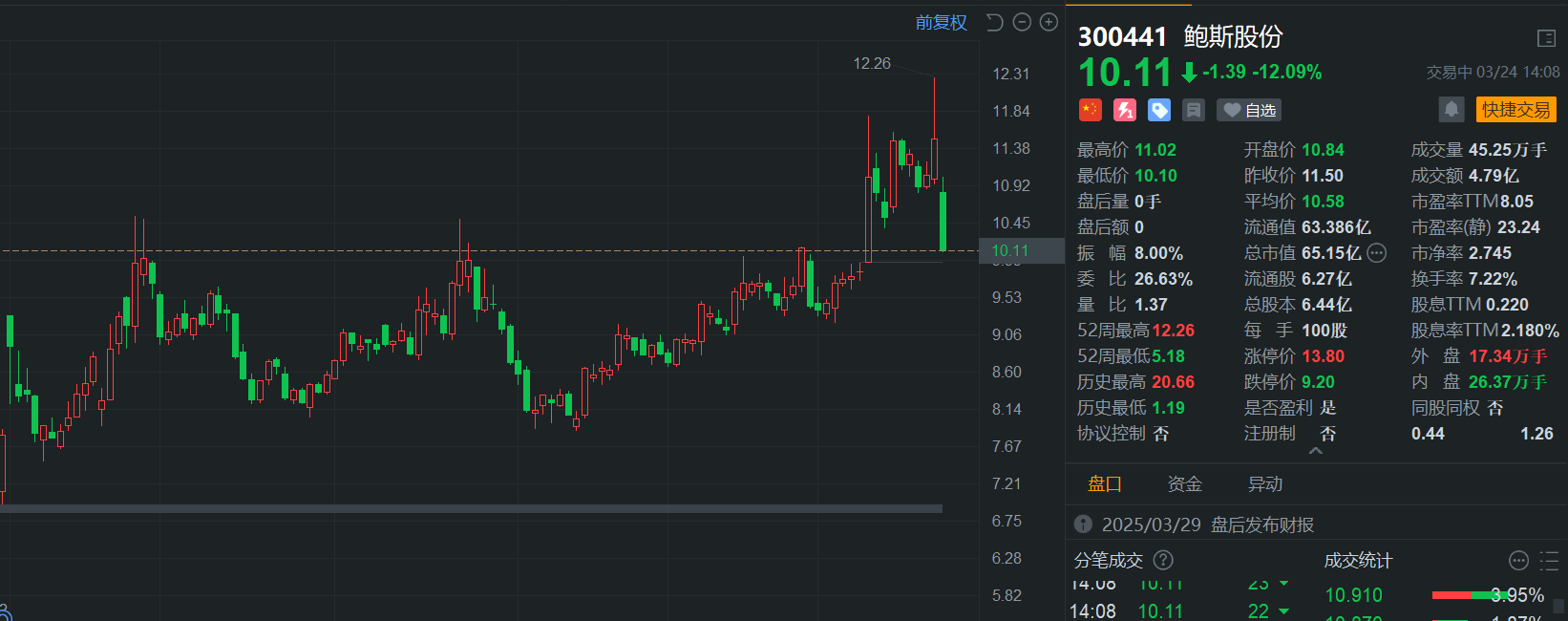Click the scrollbar thumb in 成交统计 list

coord(1558,606)
